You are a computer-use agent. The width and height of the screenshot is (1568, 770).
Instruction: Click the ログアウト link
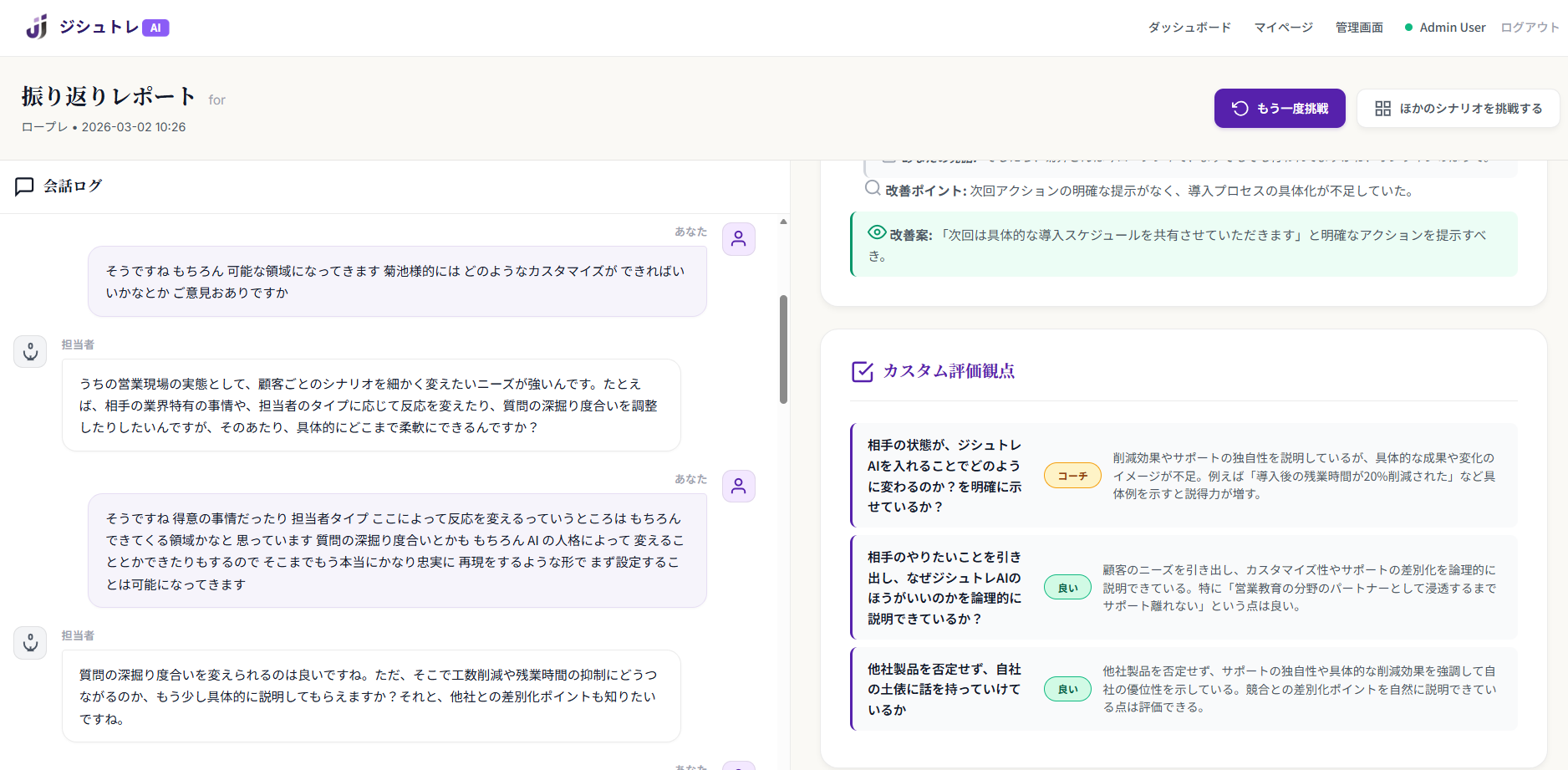tap(1528, 27)
